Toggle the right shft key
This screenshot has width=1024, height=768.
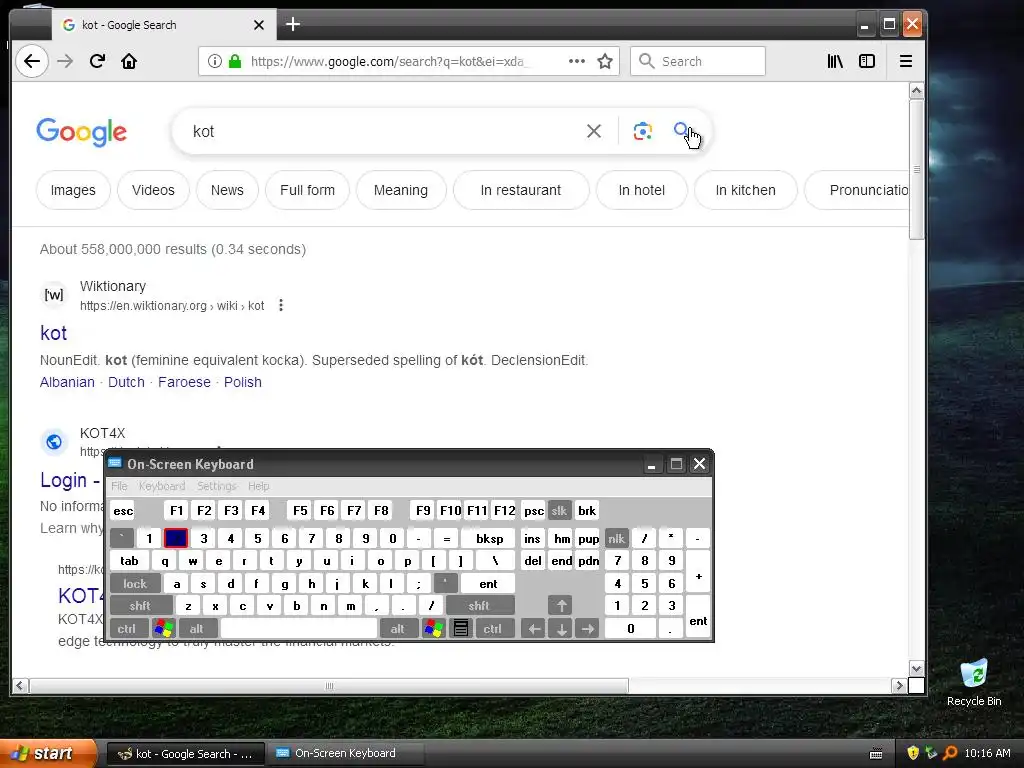coord(479,606)
